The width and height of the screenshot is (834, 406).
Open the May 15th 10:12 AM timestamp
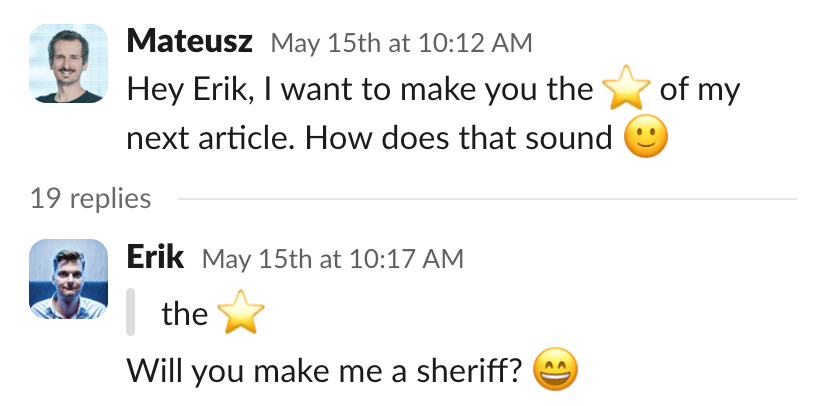click(x=402, y=43)
